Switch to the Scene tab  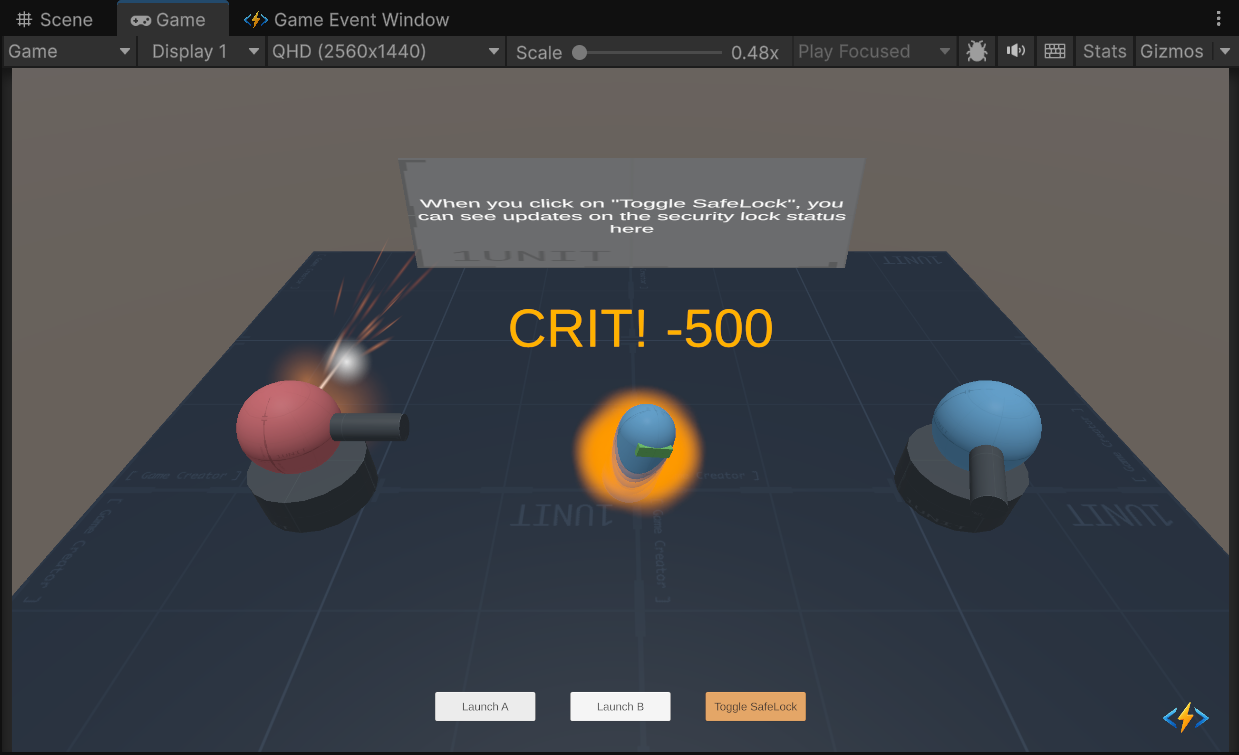point(55,18)
